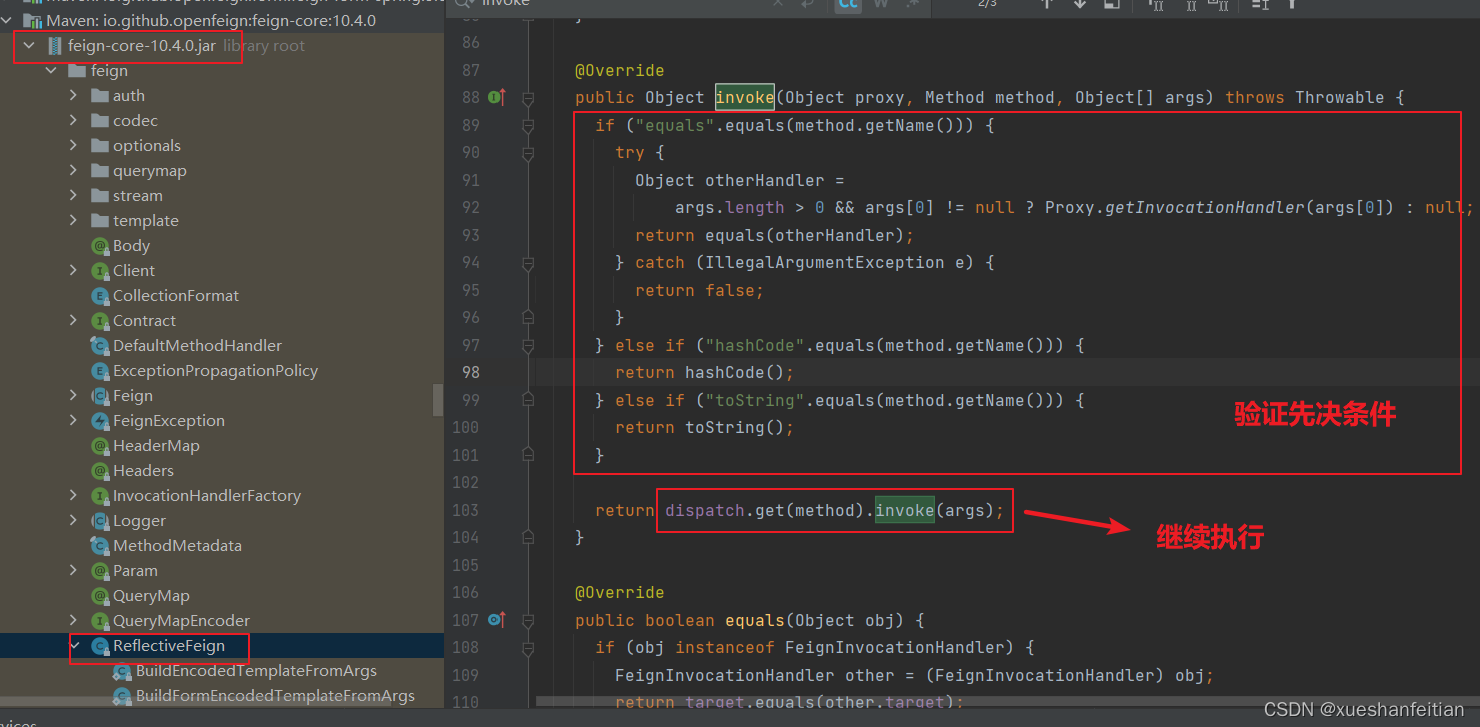Fold the try block at line 90
Viewport: 1480px width, 727px height.
click(x=528, y=153)
